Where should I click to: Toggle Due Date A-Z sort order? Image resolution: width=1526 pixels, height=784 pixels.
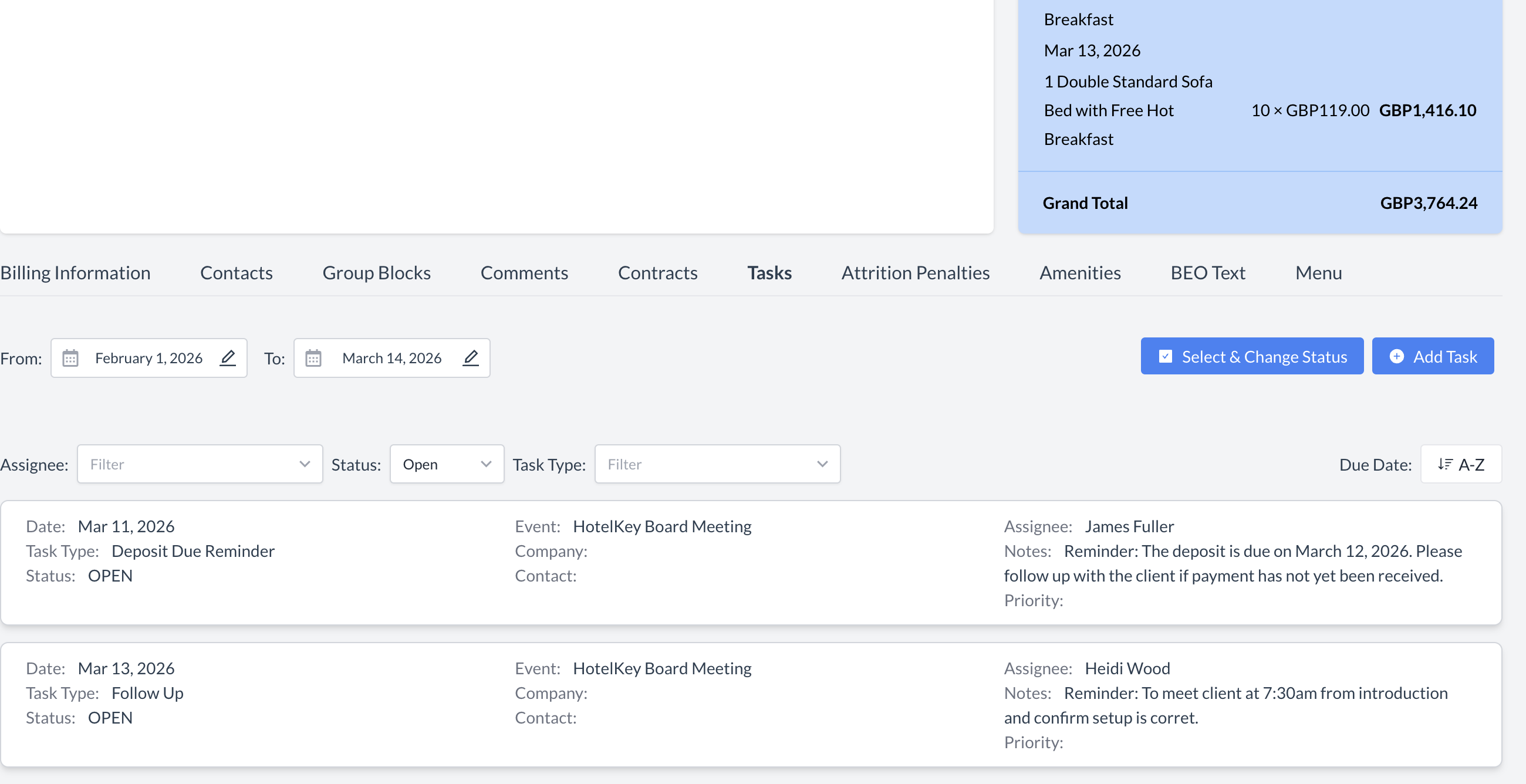click(x=1460, y=464)
